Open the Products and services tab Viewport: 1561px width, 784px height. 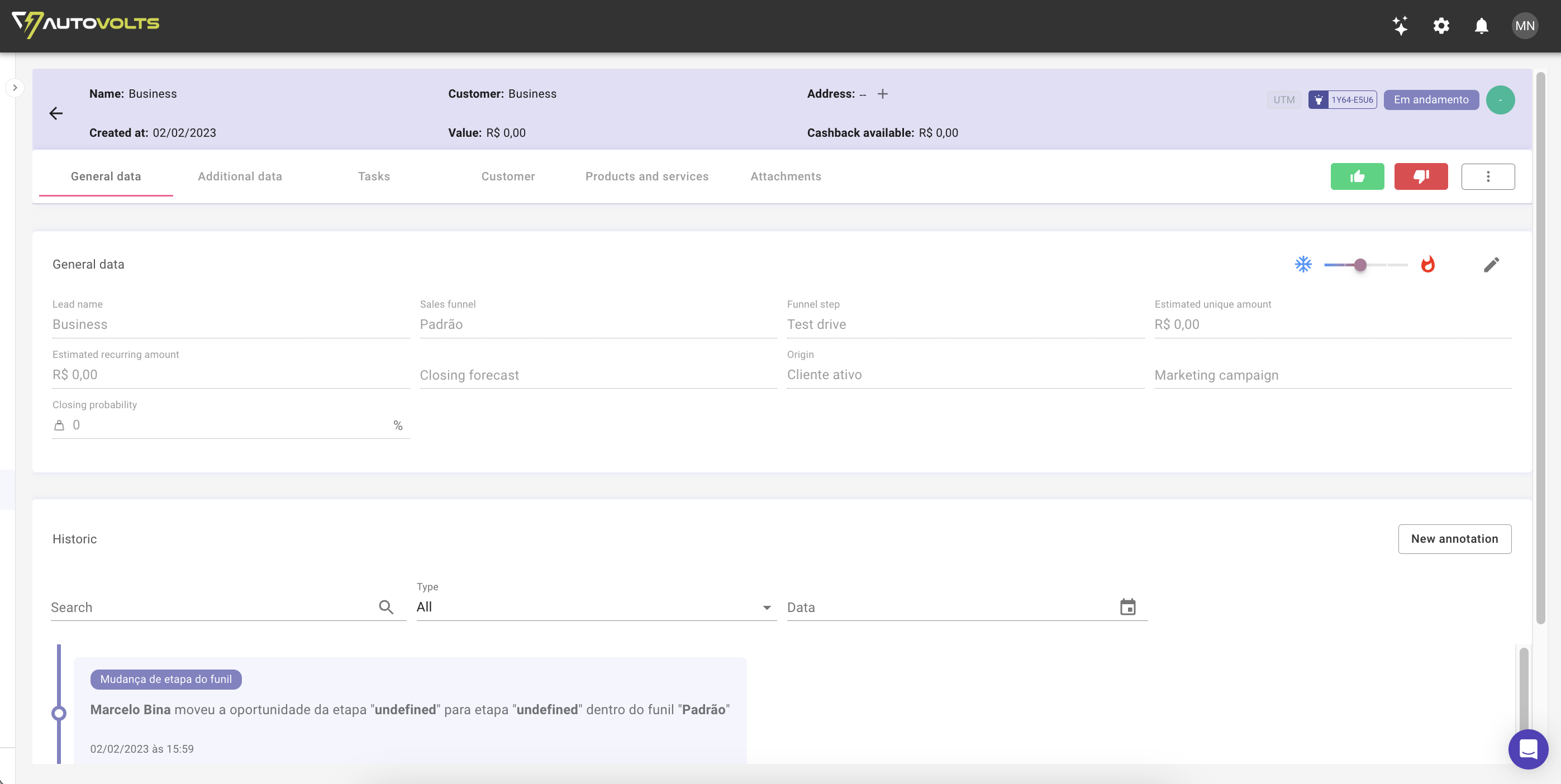point(646,176)
